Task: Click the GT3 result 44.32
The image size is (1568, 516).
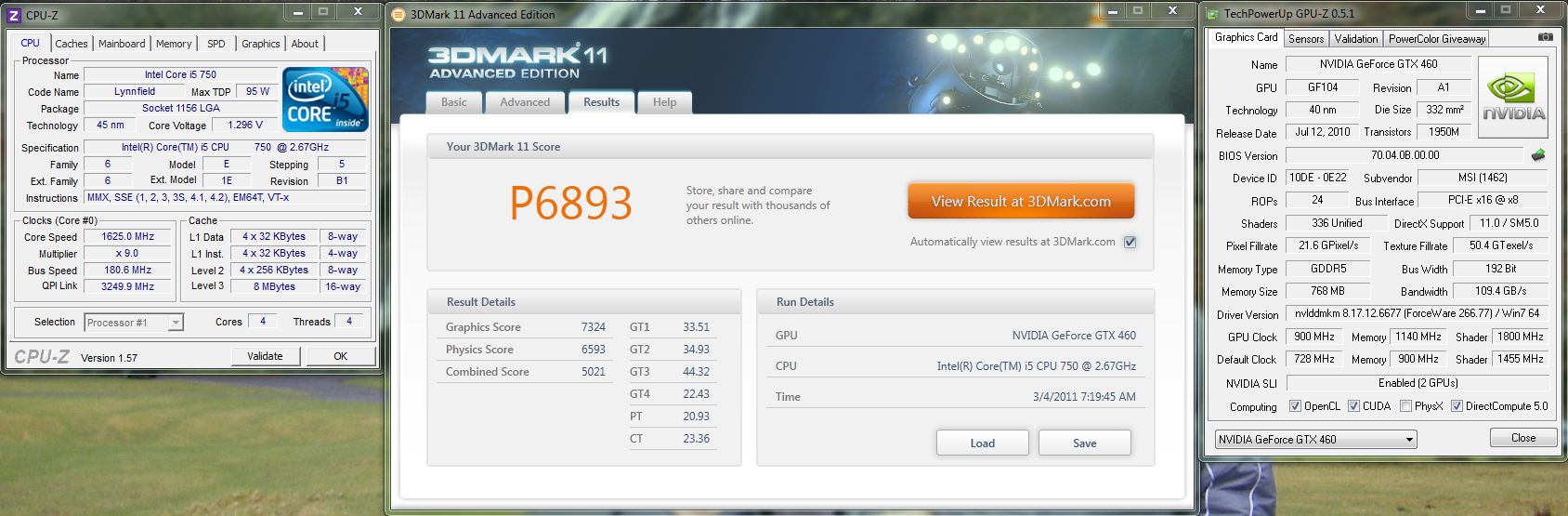Action: coord(696,372)
